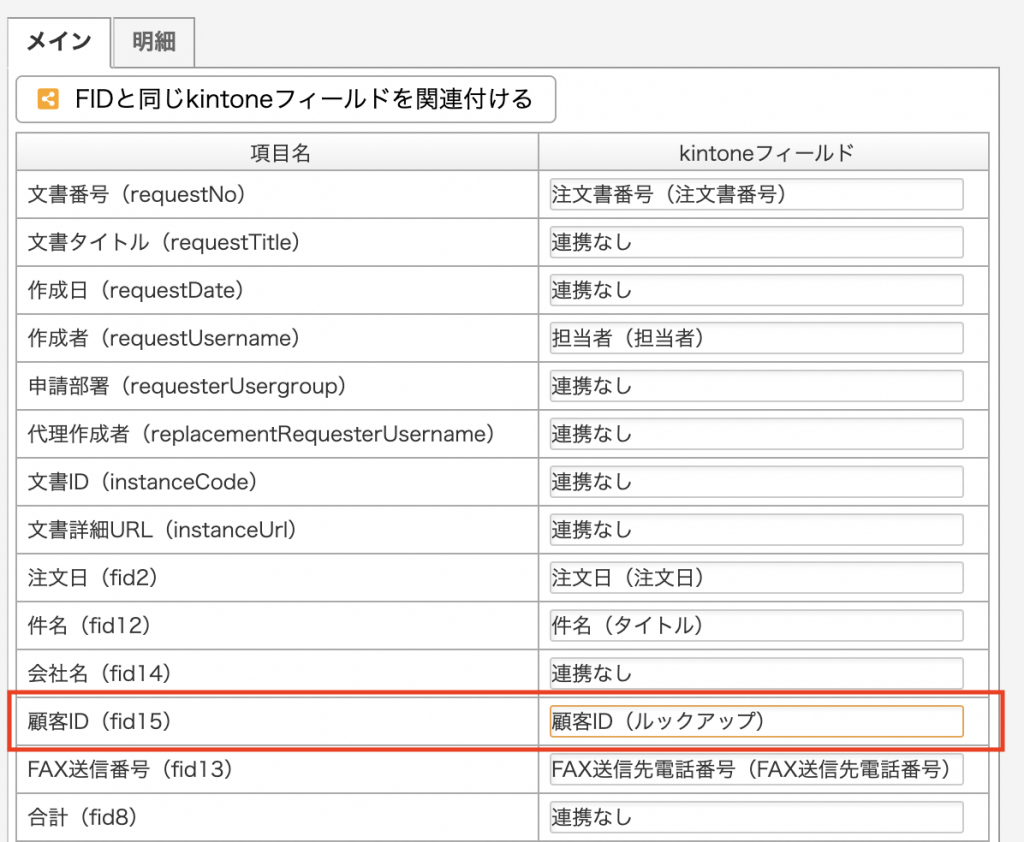Screen dimensions: 1024x842
Task: Open kintone field dropdown for 文書タイトル (requestTitle)
Action: click(x=756, y=242)
